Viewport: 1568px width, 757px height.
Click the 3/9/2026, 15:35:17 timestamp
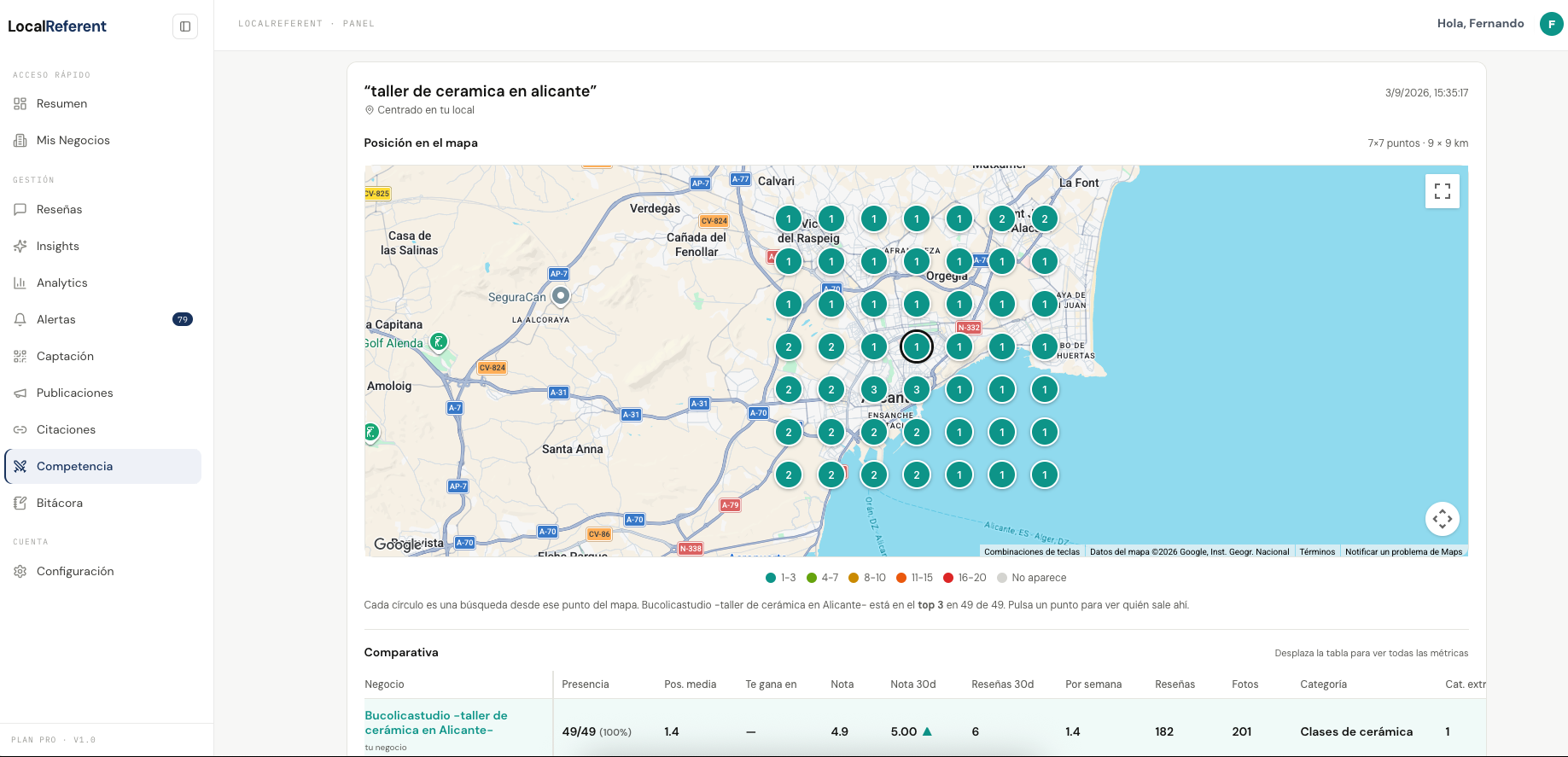(1427, 93)
